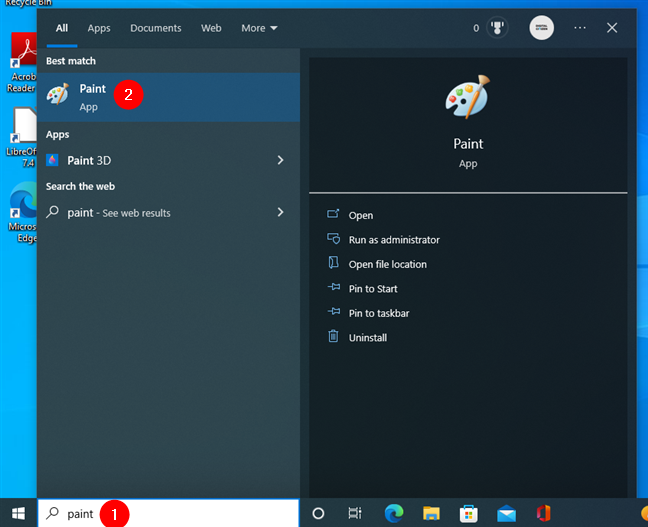648x527 pixels.
Task: Click the Paint title in the preview pane
Action: pyautogui.click(x=468, y=144)
